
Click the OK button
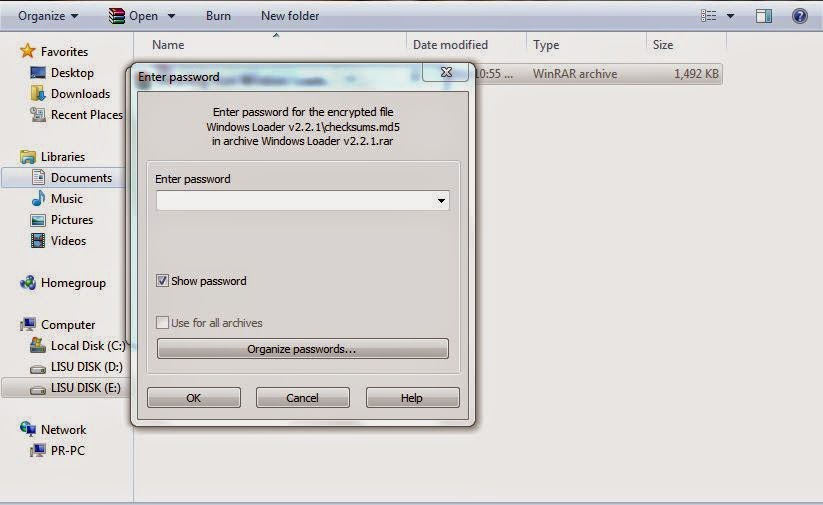point(194,397)
